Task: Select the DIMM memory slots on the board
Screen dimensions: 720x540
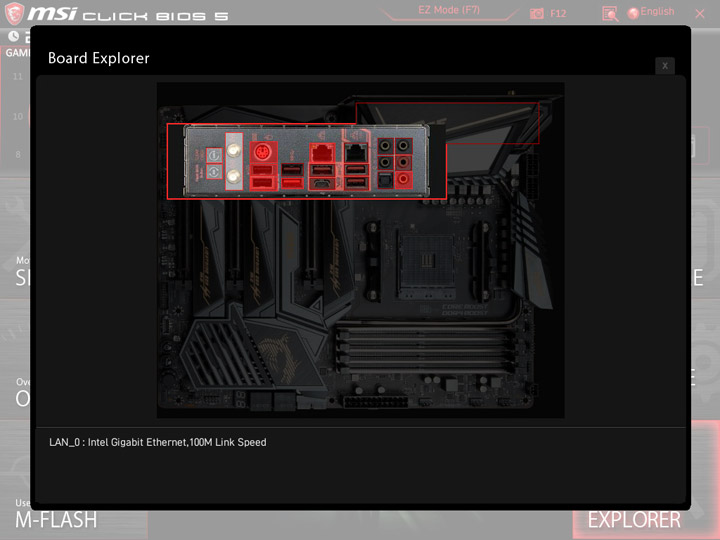Action: coord(425,349)
